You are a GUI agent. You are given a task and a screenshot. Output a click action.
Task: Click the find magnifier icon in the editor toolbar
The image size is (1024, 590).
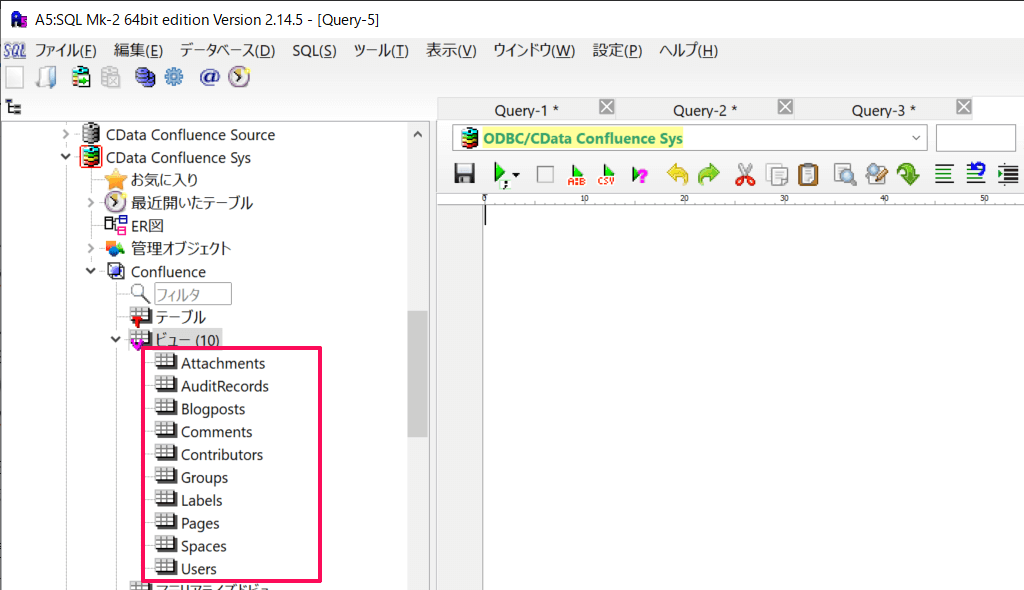(x=844, y=174)
